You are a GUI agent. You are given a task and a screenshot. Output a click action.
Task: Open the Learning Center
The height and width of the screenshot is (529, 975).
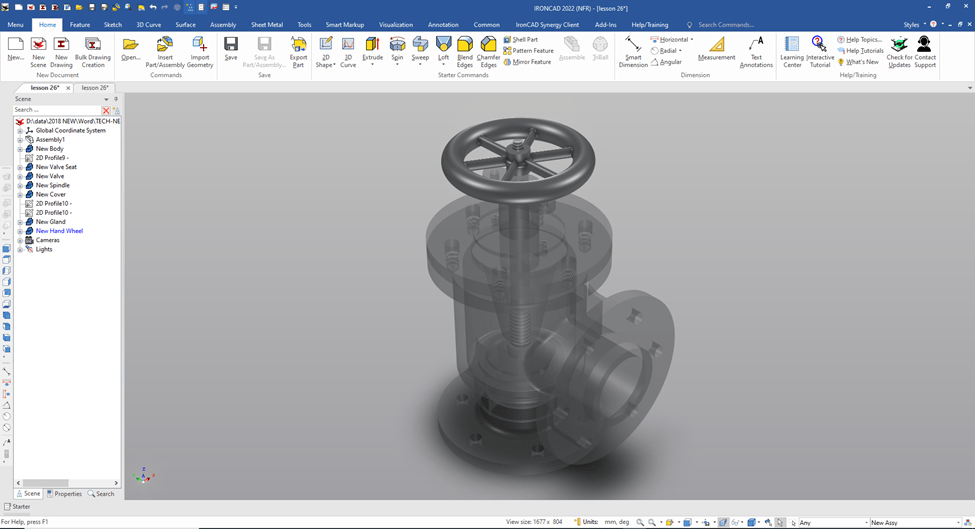(791, 46)
